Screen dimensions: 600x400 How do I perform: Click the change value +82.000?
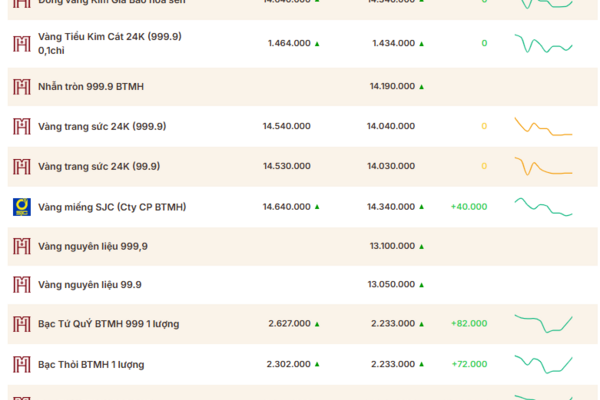469,324
